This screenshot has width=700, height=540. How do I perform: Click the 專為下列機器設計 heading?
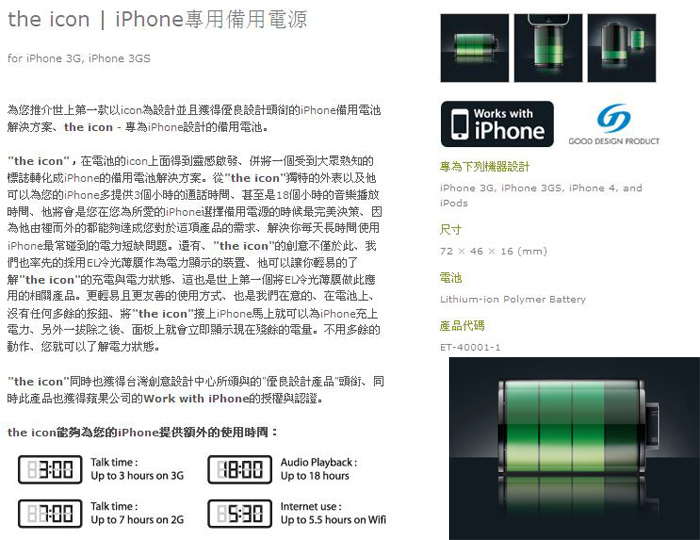(484, 167)
